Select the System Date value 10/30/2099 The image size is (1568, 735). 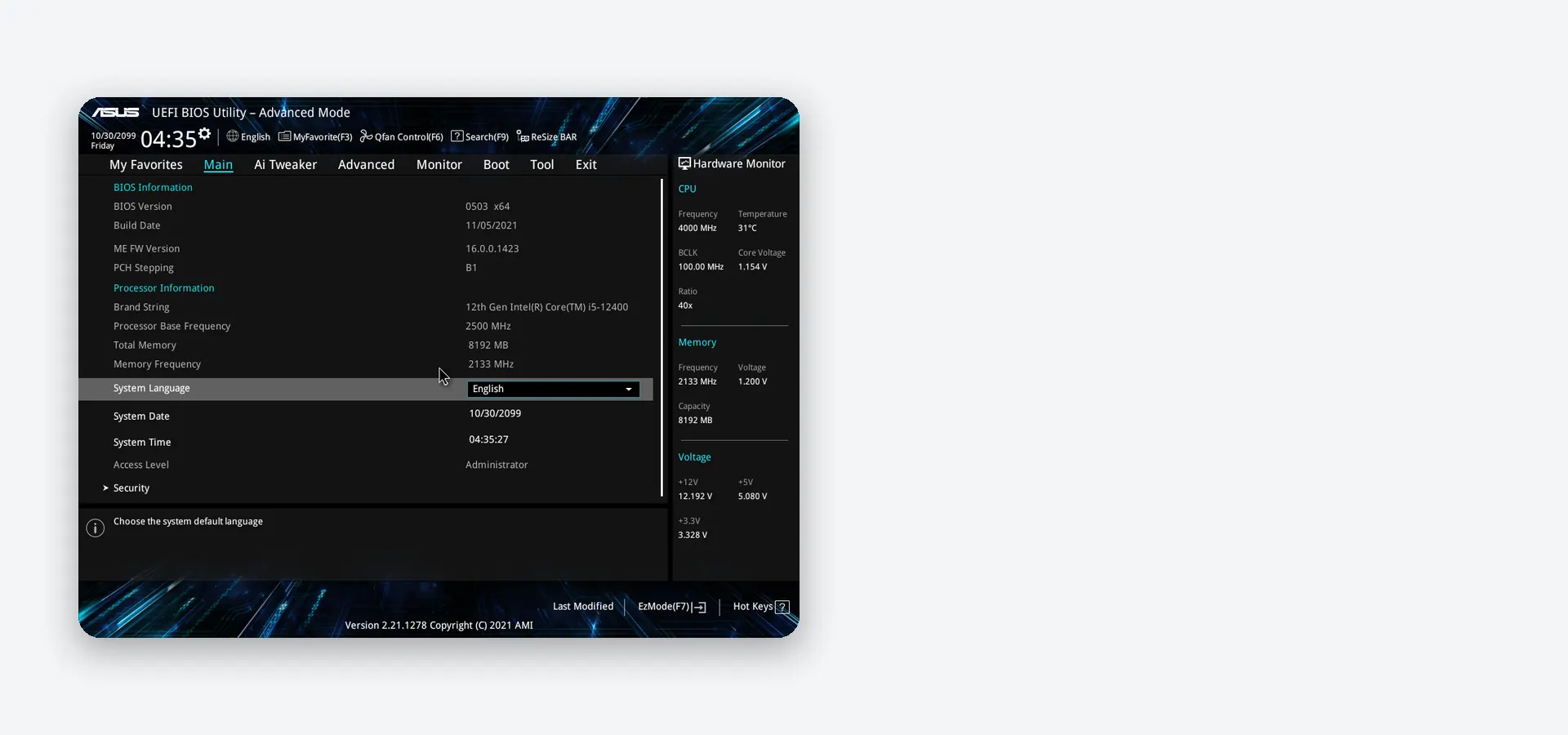click(x=495, y=414)
